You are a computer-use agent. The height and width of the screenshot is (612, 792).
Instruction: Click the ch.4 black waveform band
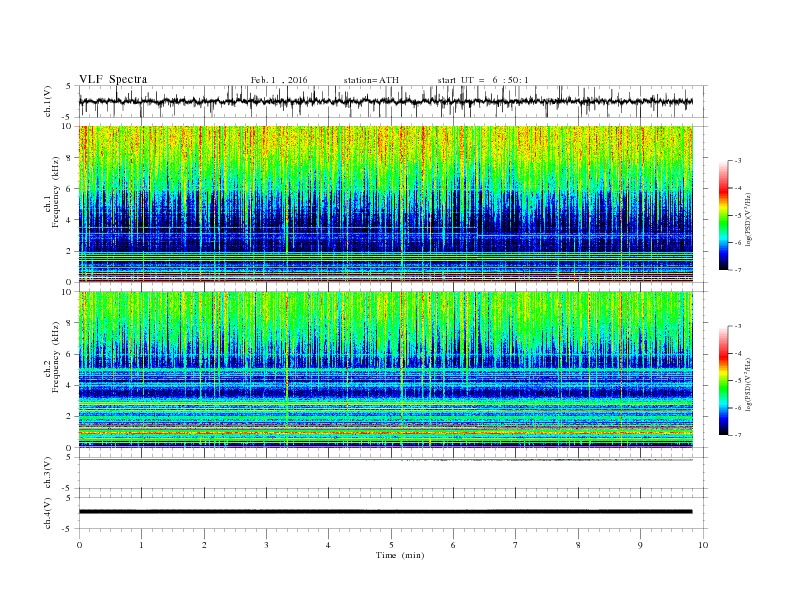click(386, 512)
